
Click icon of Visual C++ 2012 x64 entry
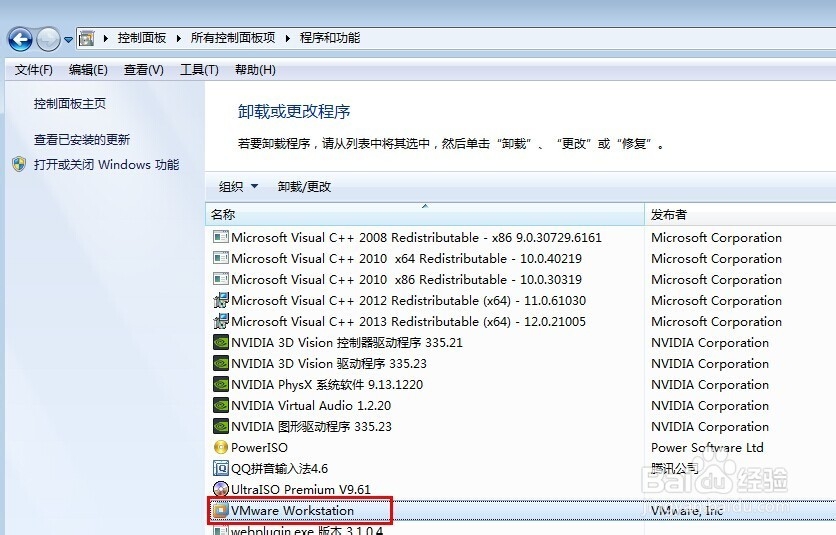[221, 300]
